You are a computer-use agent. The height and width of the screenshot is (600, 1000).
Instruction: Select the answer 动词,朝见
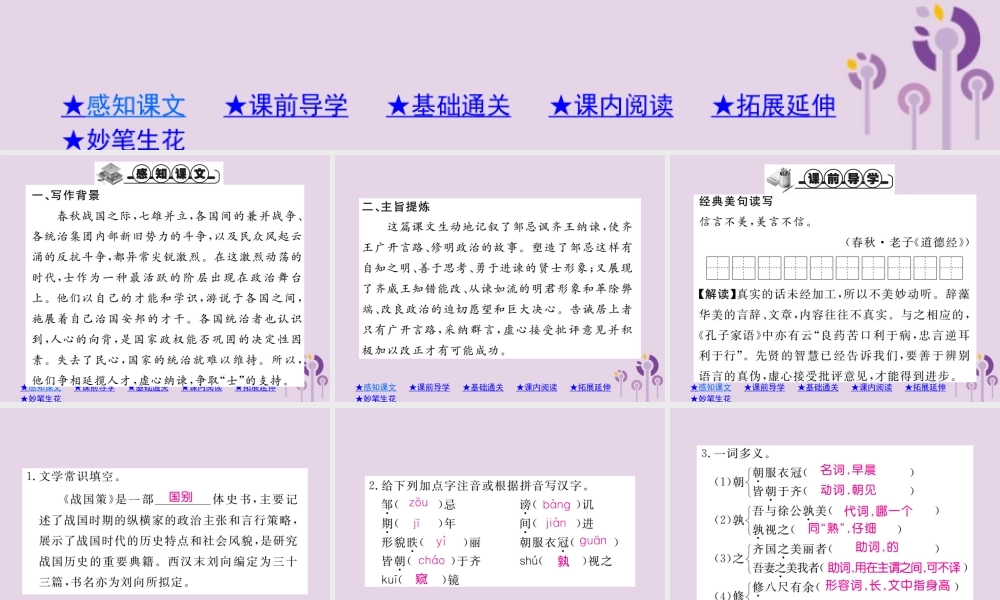point(848,490)
